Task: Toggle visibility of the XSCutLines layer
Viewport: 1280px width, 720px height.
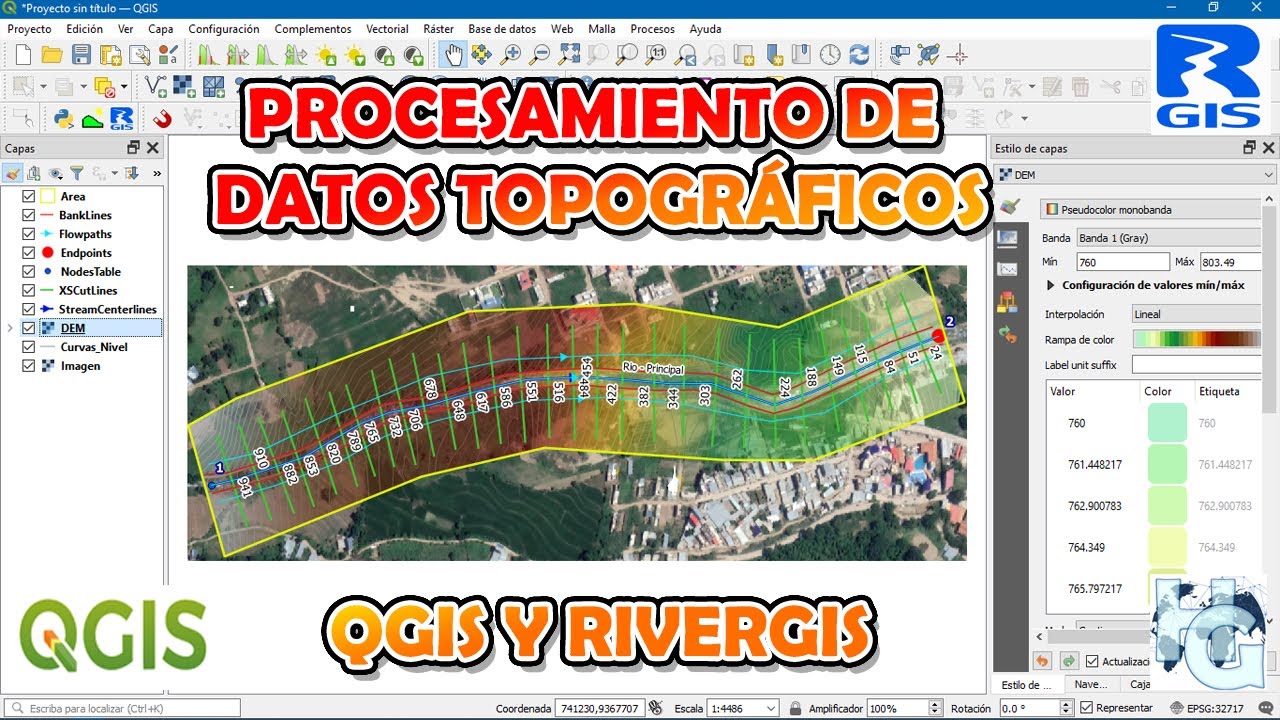Action: 28,291
